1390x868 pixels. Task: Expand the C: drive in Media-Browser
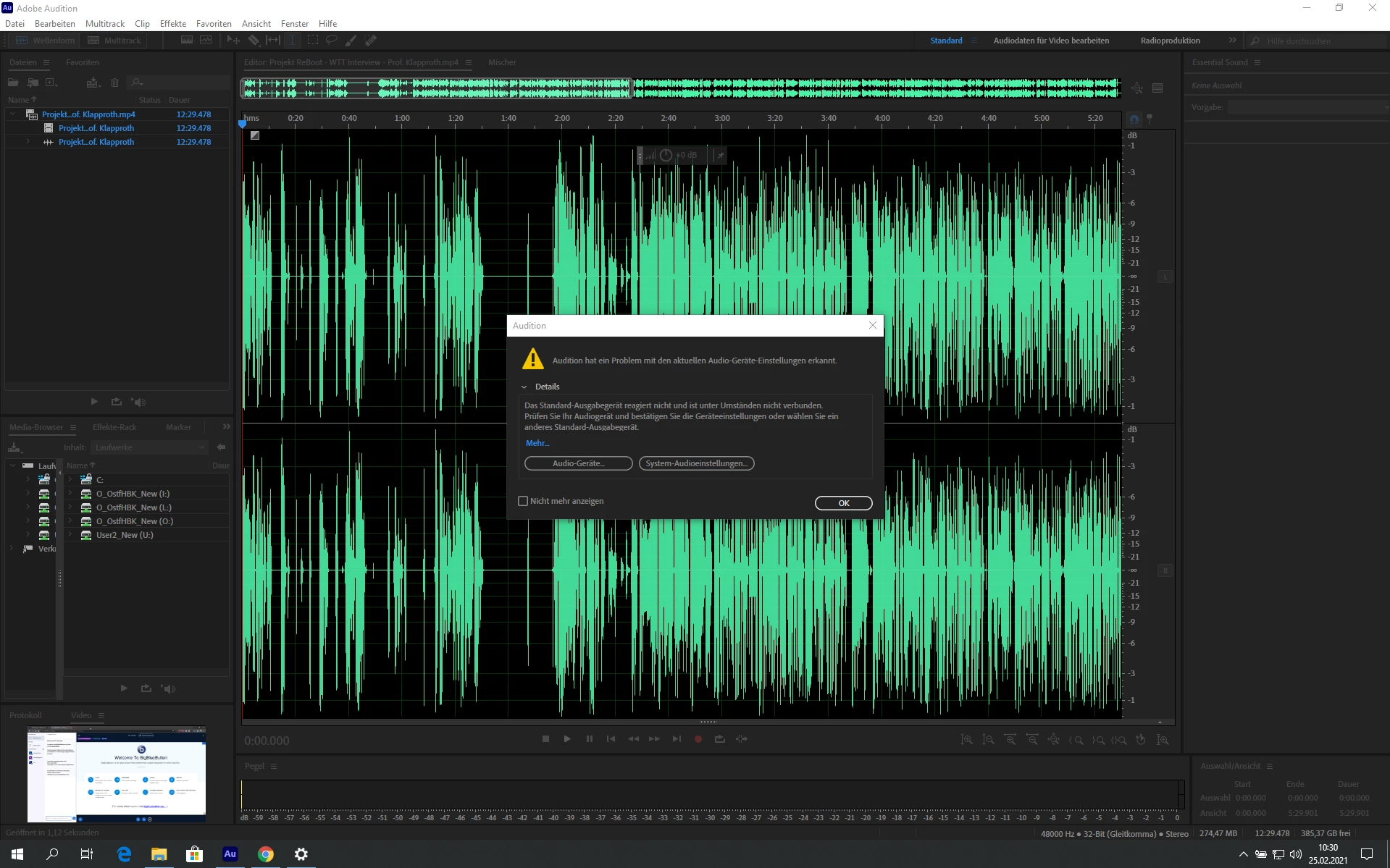coord(70,479)
